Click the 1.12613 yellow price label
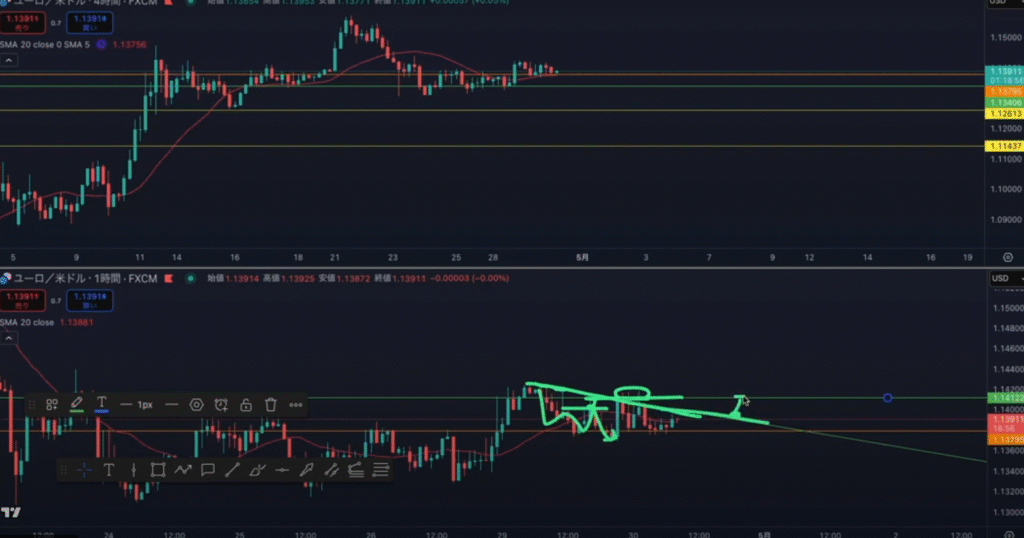The image size is (1024, 538). 1004,114
